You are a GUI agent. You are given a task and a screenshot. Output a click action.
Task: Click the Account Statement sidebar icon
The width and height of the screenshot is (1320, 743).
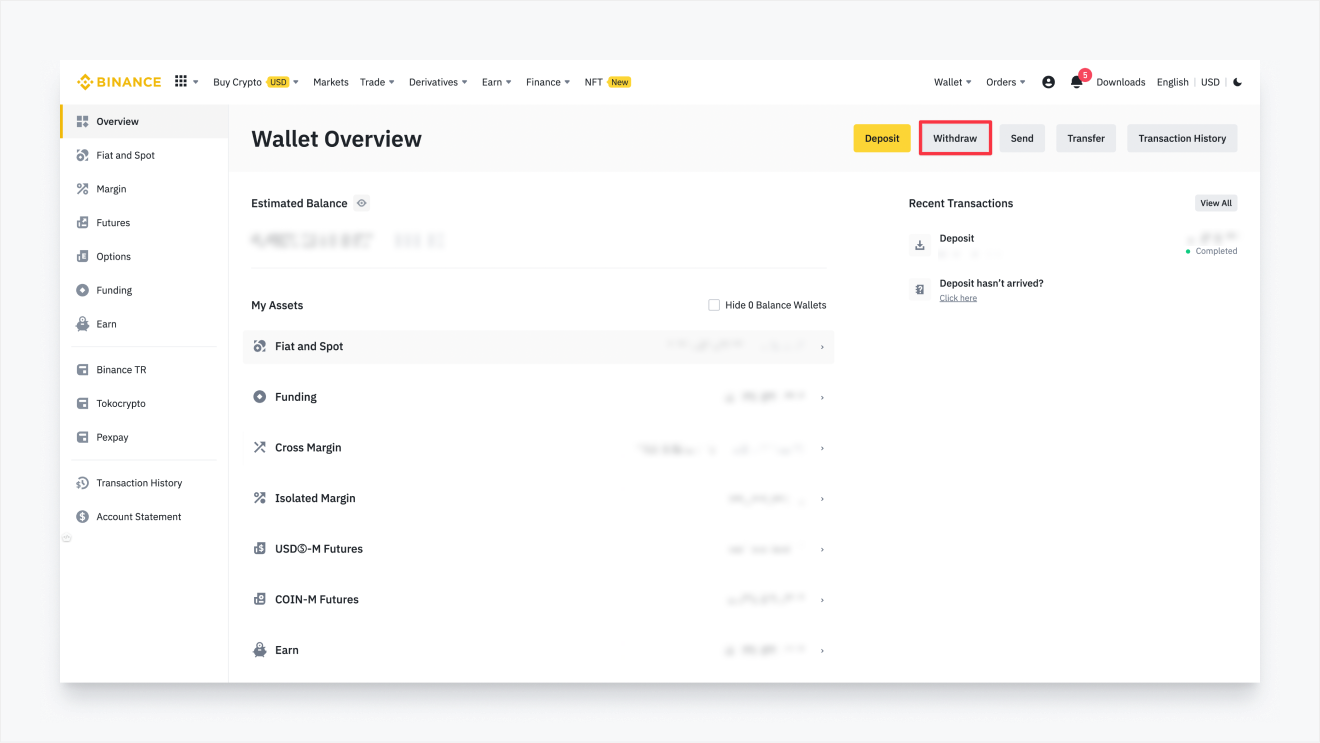83,517
